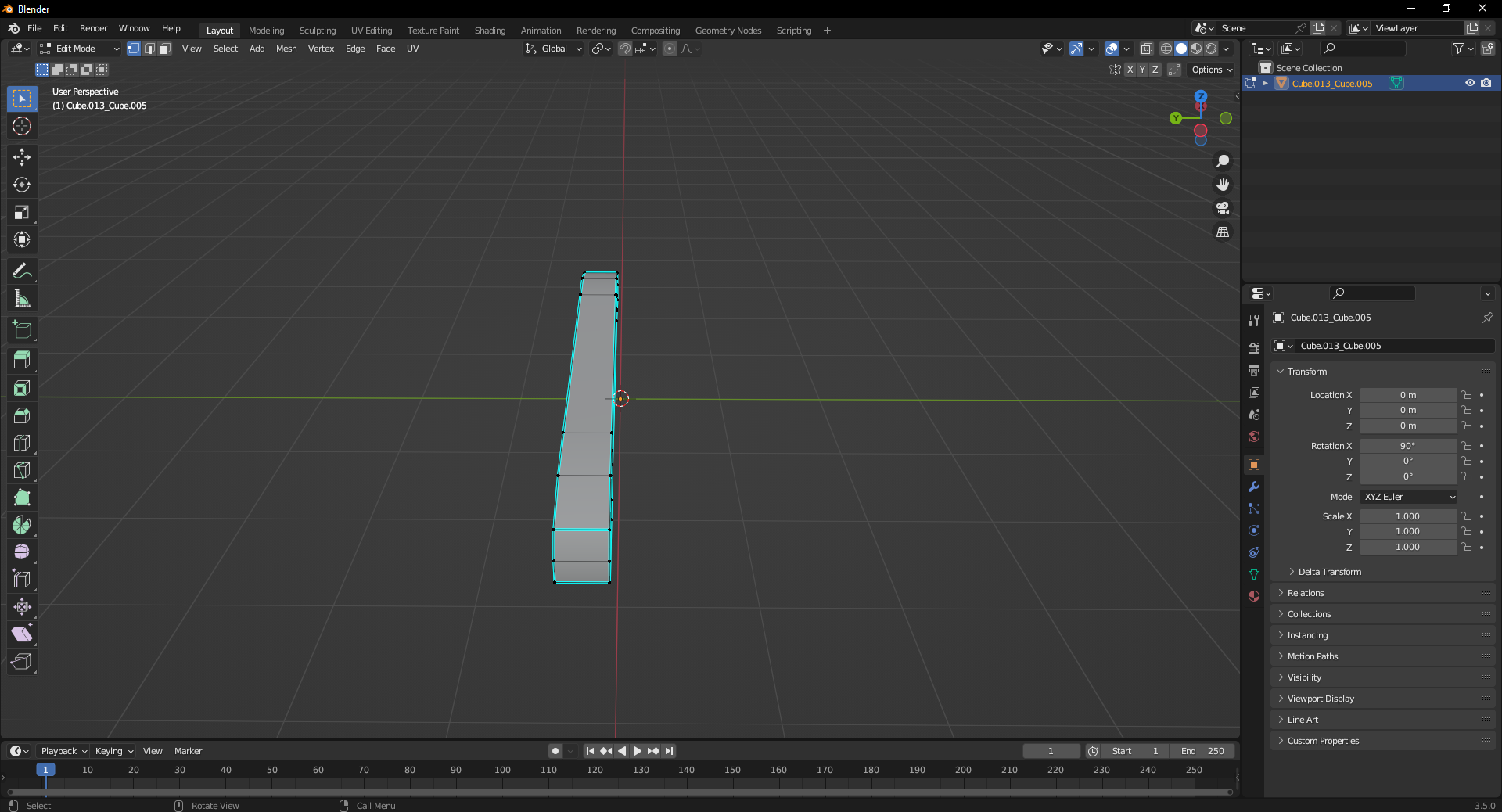Image resolution: width=1502 pixels, height=812 pixels.
Task: Open the Modifier properties wrench tab
Action: [x=1253, y=487]
